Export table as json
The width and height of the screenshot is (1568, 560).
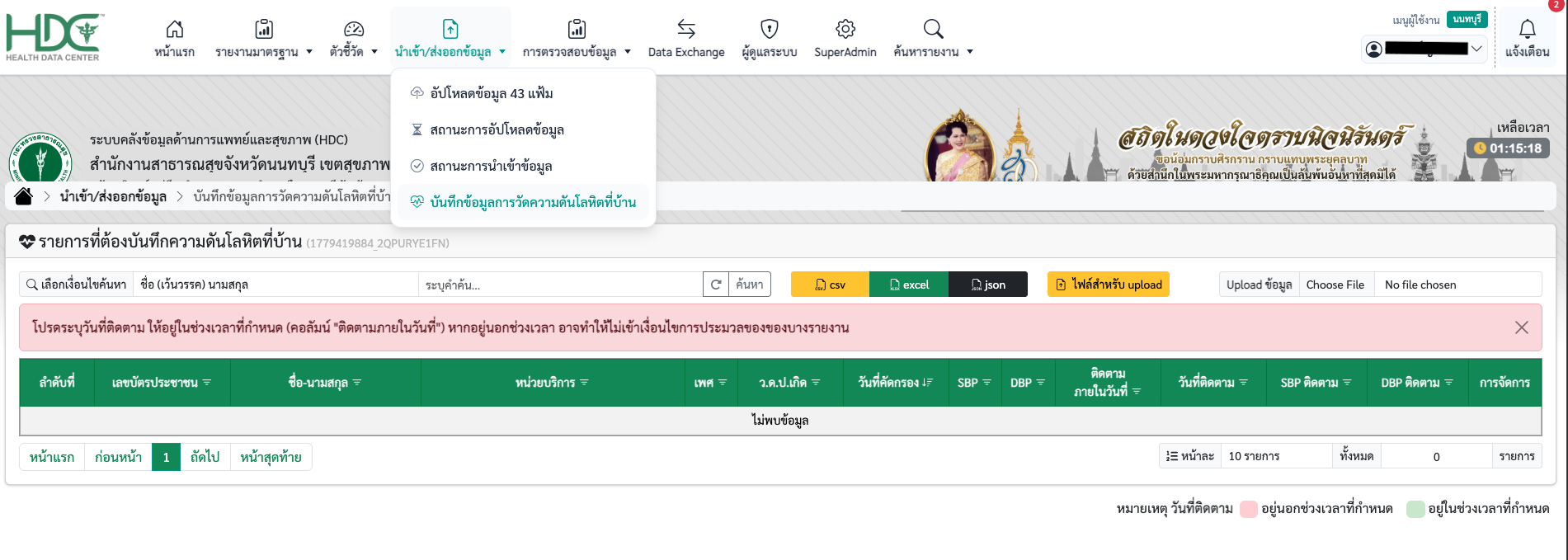tap(988, 285)
